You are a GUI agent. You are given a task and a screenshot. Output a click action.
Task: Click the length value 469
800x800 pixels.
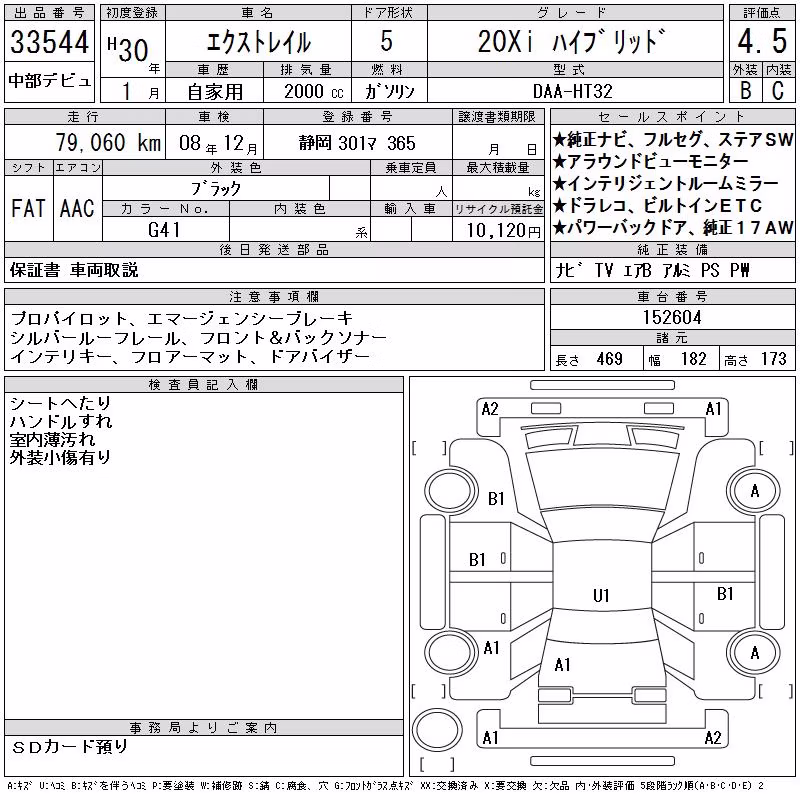pyautogui.click(x=610, y=359)
